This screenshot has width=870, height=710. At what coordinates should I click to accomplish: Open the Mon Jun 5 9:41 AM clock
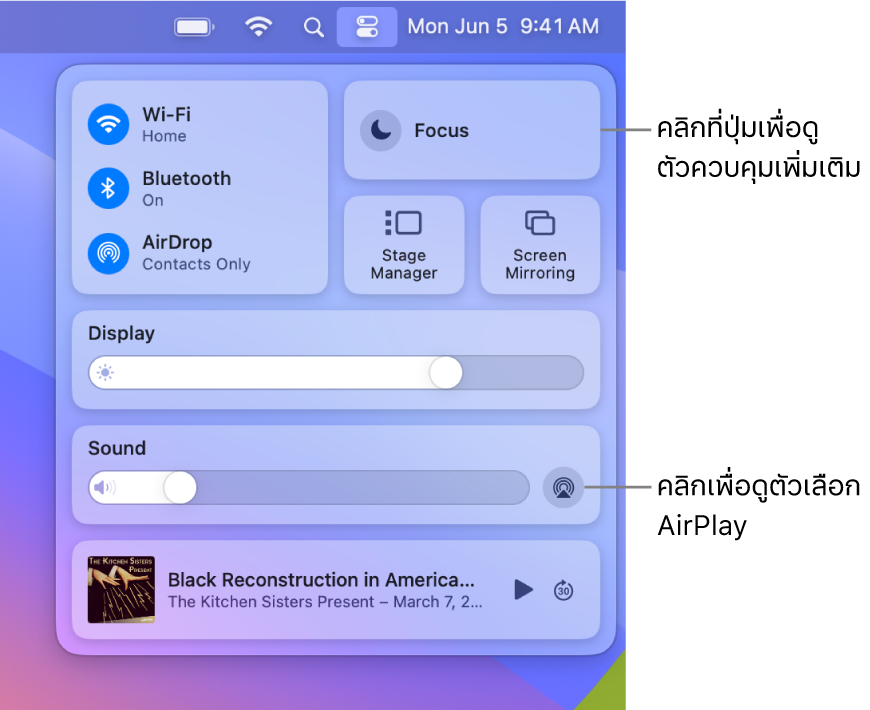pos(503,27)
